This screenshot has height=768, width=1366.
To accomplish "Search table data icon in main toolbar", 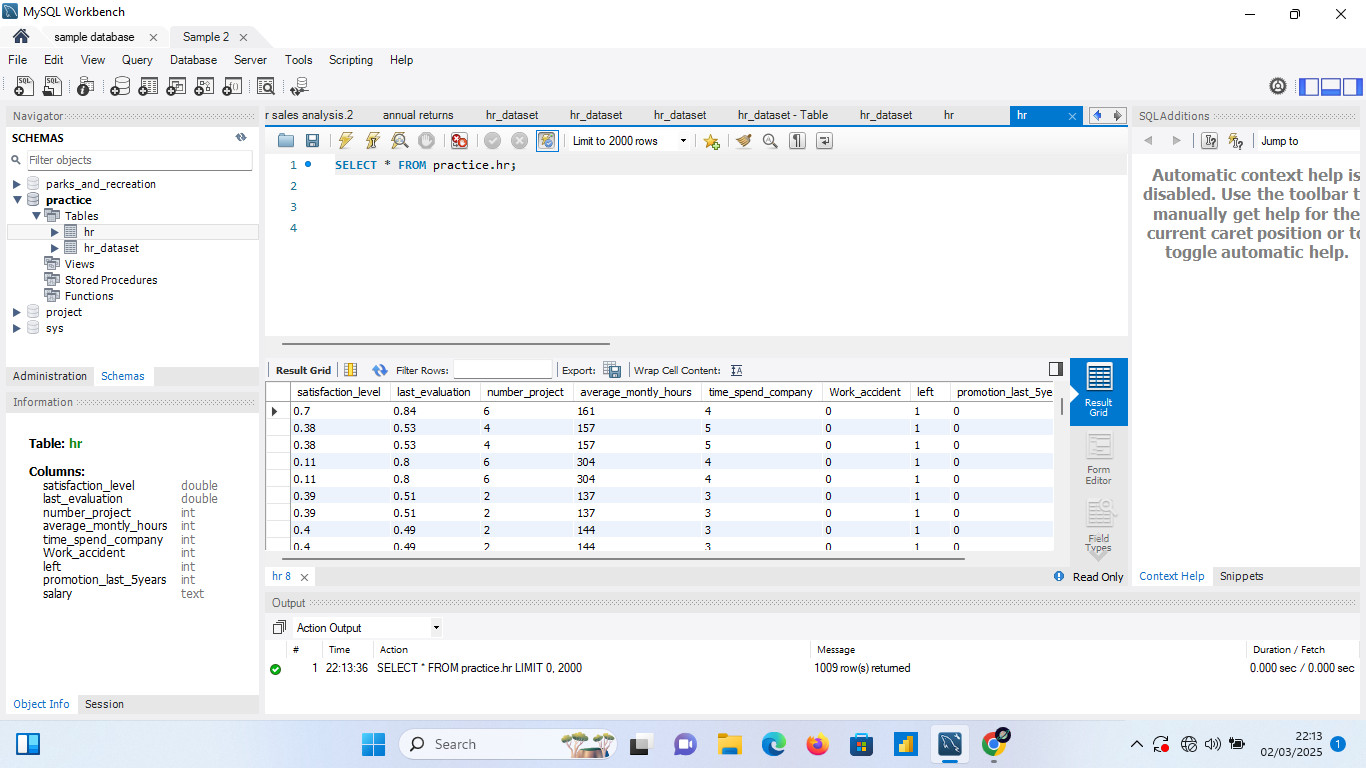I will click(266, 87).
